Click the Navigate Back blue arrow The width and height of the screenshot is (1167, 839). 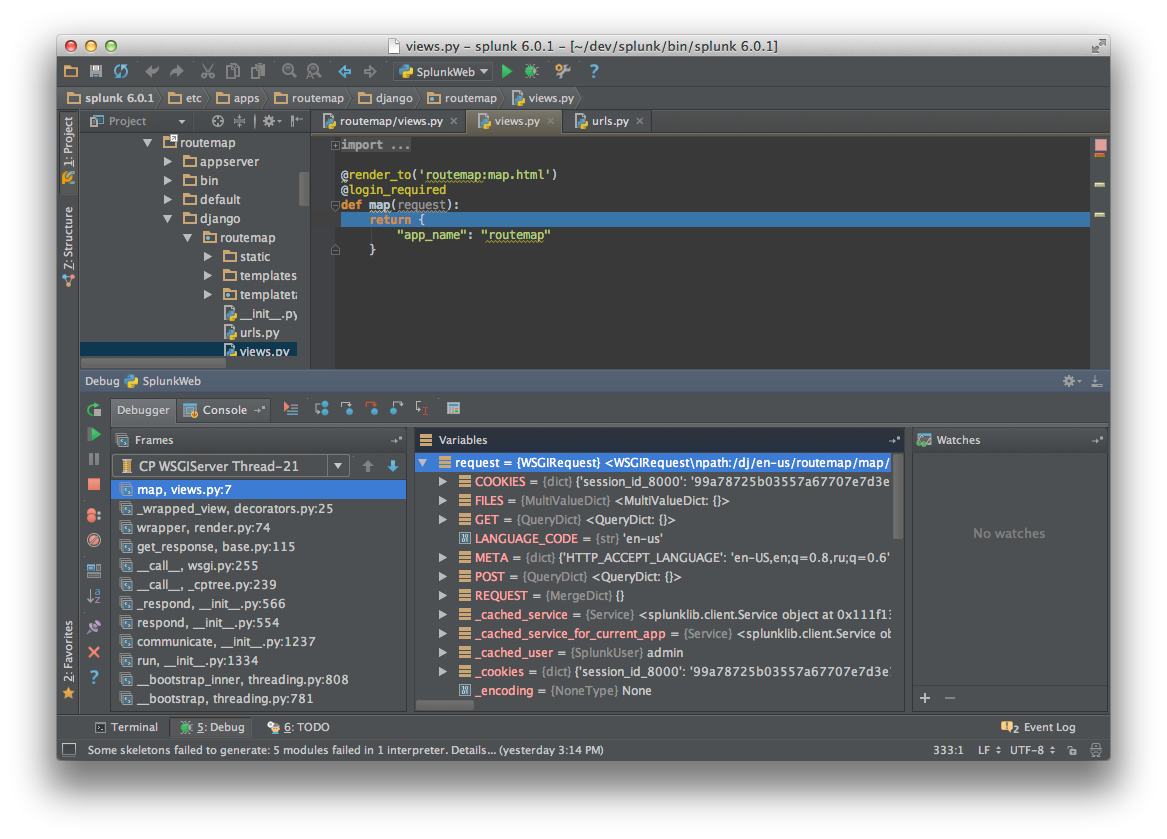(x=345, y=71)
